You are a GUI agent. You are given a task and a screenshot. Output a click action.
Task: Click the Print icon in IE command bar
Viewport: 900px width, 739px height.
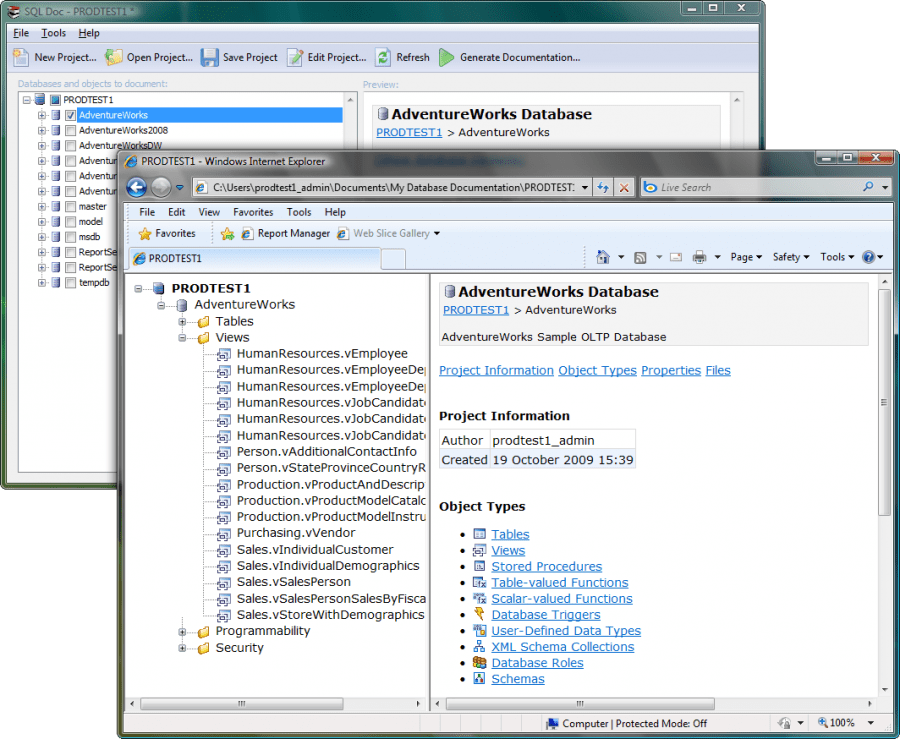click(699, 257)
